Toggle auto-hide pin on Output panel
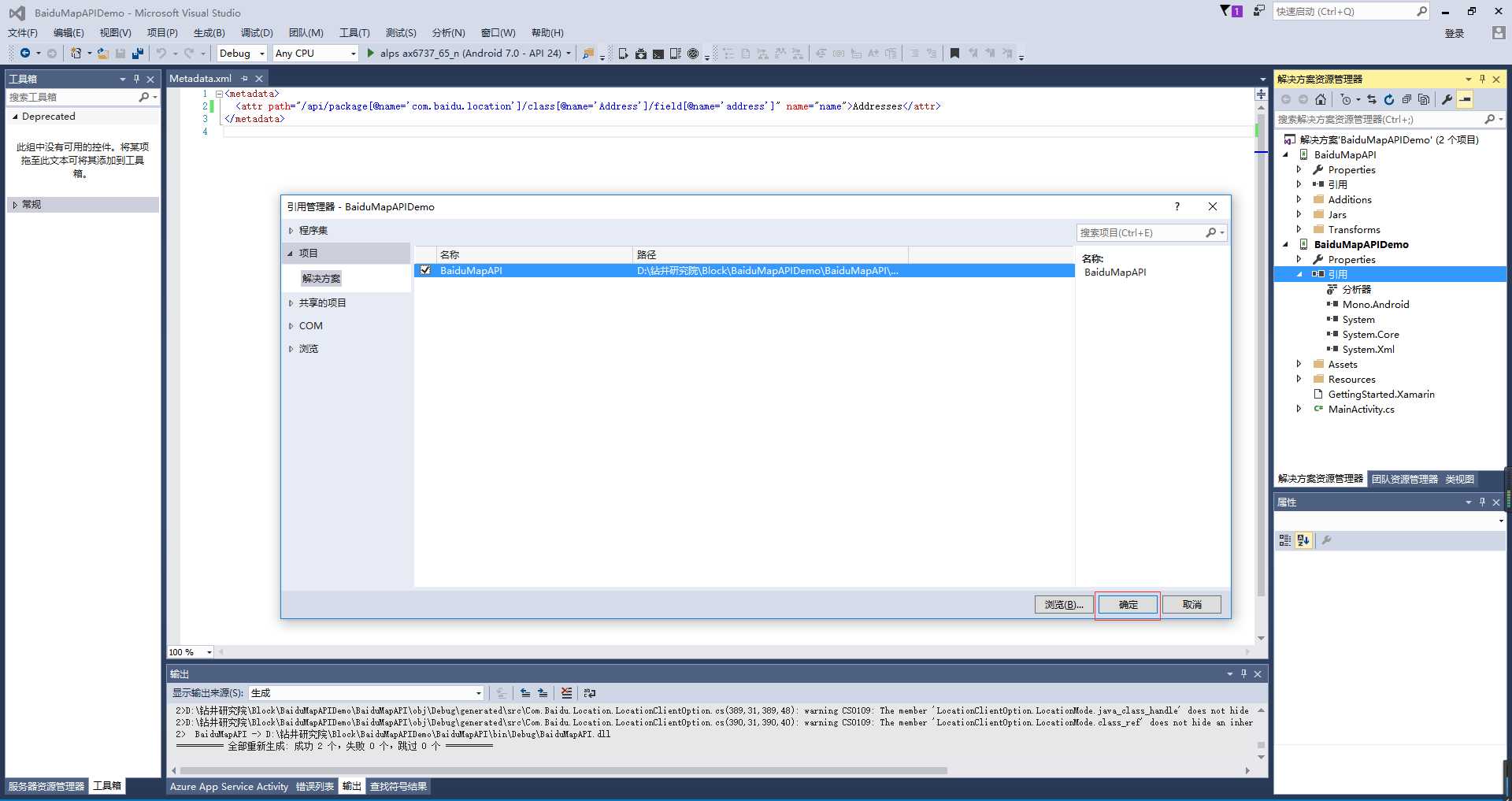The image size is (1512, 801). (1243, 674)
